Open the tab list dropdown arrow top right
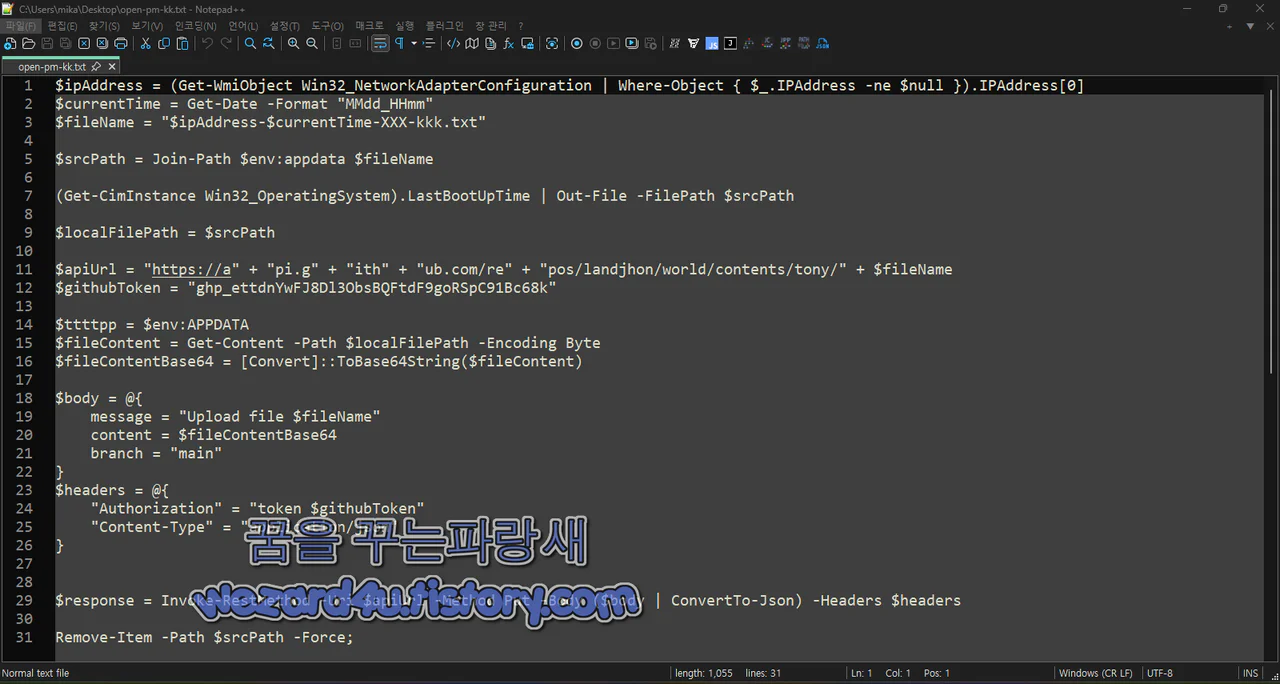 (x=1250, y=26)
